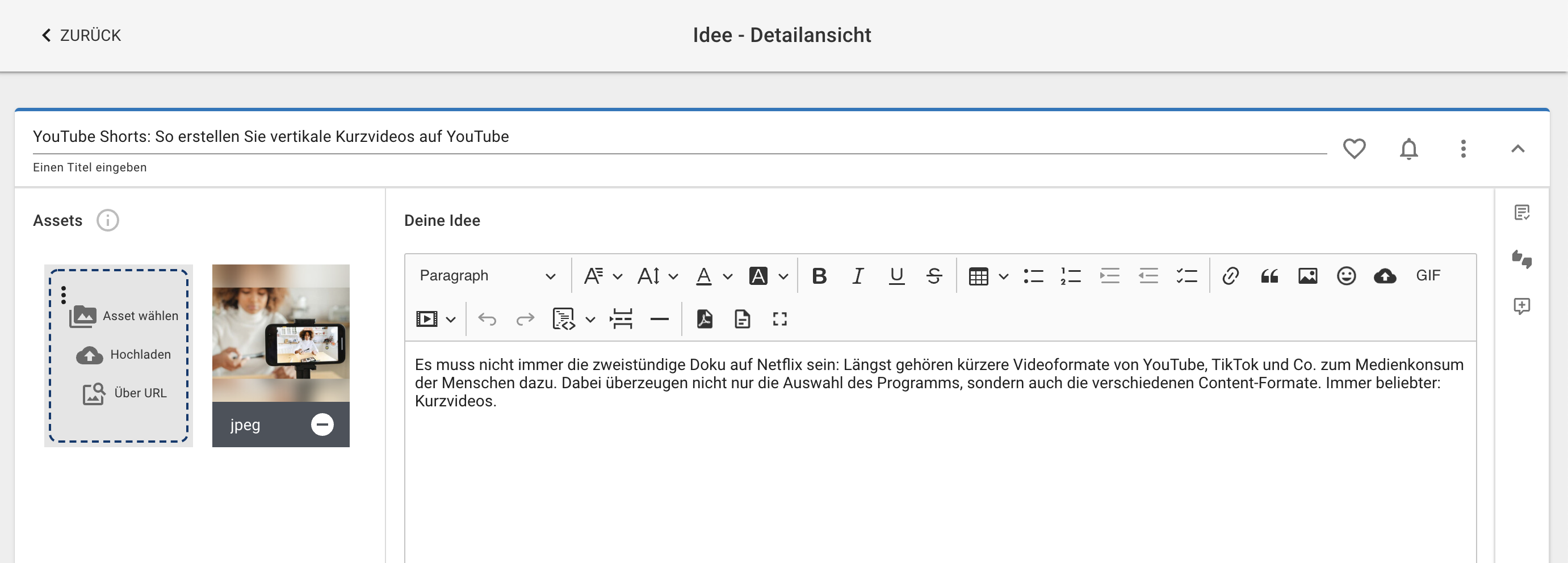Open the thumbs up/down feedback sidebar icon
The height and width of the screenshot is (563, 1568).
pyautogui.click(x=1522, y=259)
